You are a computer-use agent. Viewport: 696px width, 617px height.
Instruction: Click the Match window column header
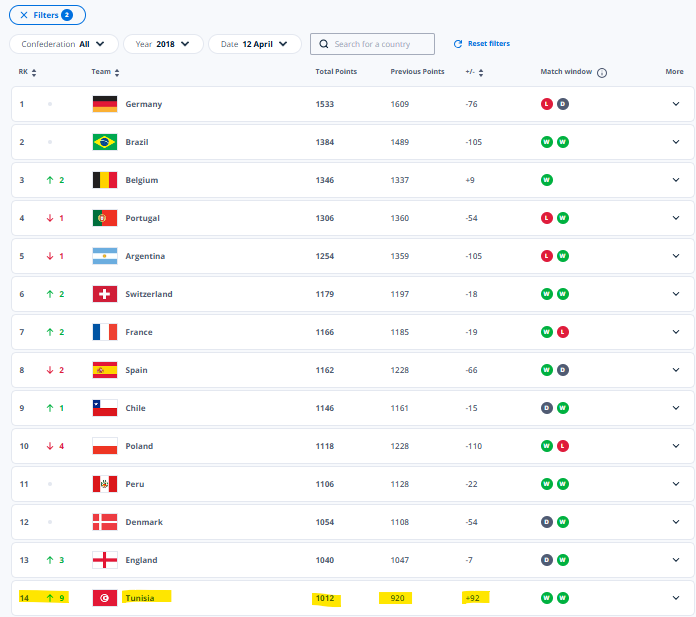(x=566, y=71)
